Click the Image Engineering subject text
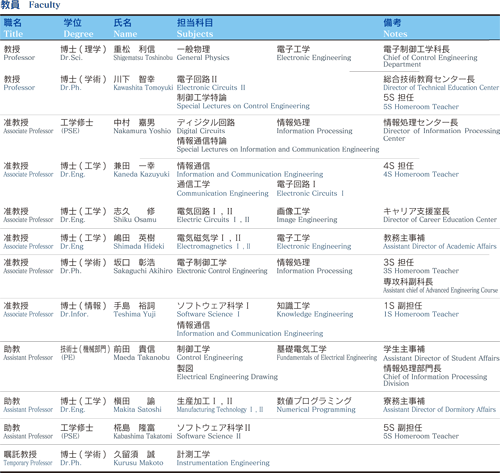Screen dimensions: 500x473 coord(307,220)
